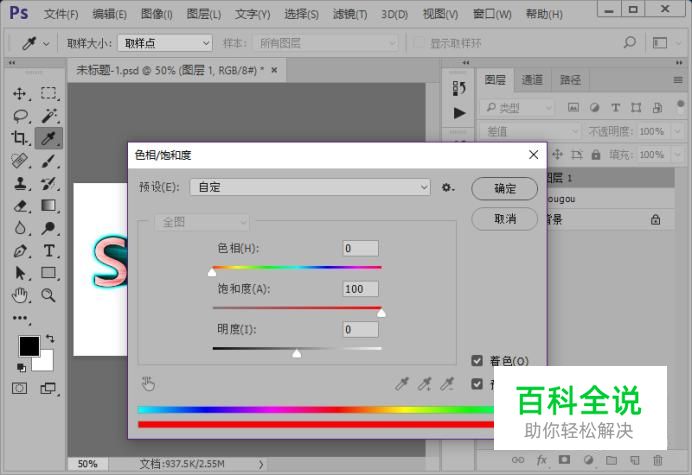This screenshot has height=475, width=692.
Task: Select the Clone Stamp tool
Action: pyautogui.click(x=20, y=183)
